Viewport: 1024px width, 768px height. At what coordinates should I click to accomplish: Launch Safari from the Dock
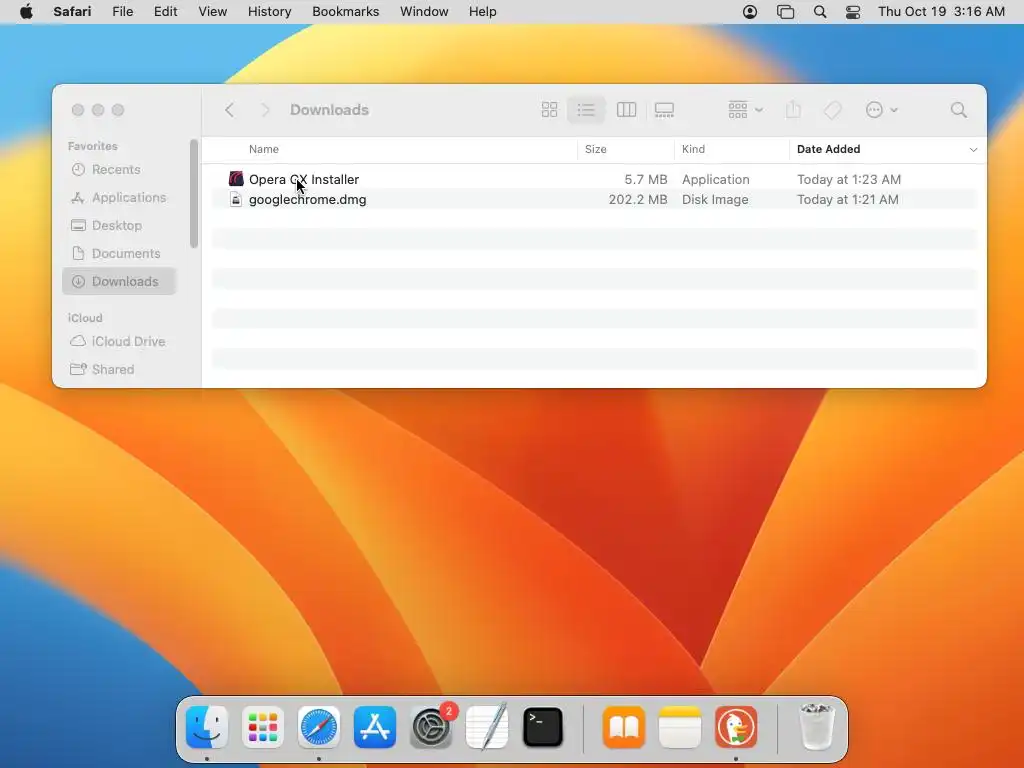click(x=319, y=727)
